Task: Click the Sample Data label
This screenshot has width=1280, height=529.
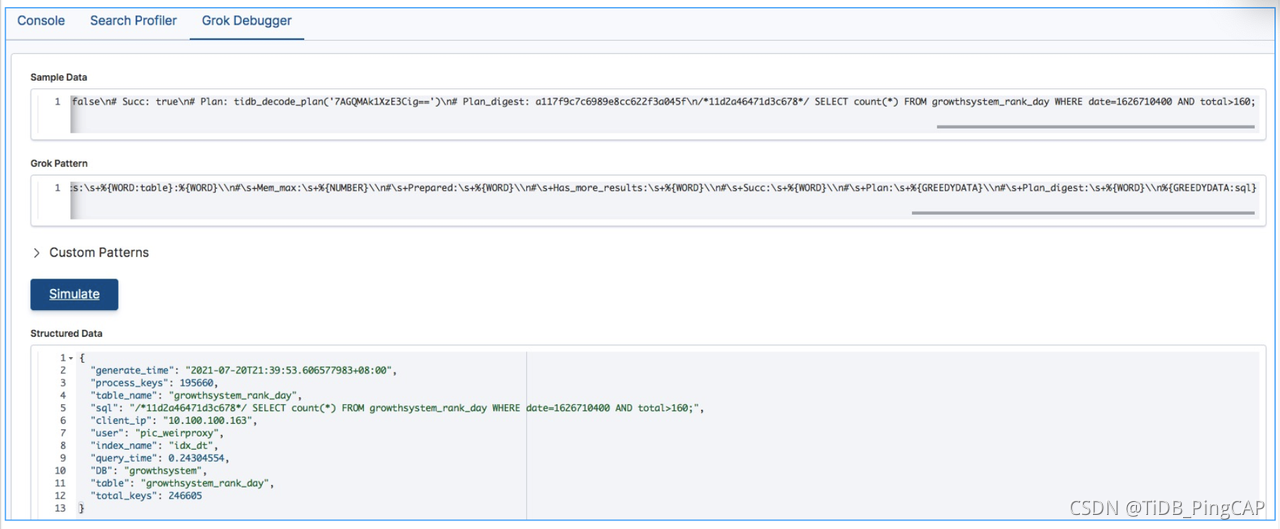Action: pos(59,77)
